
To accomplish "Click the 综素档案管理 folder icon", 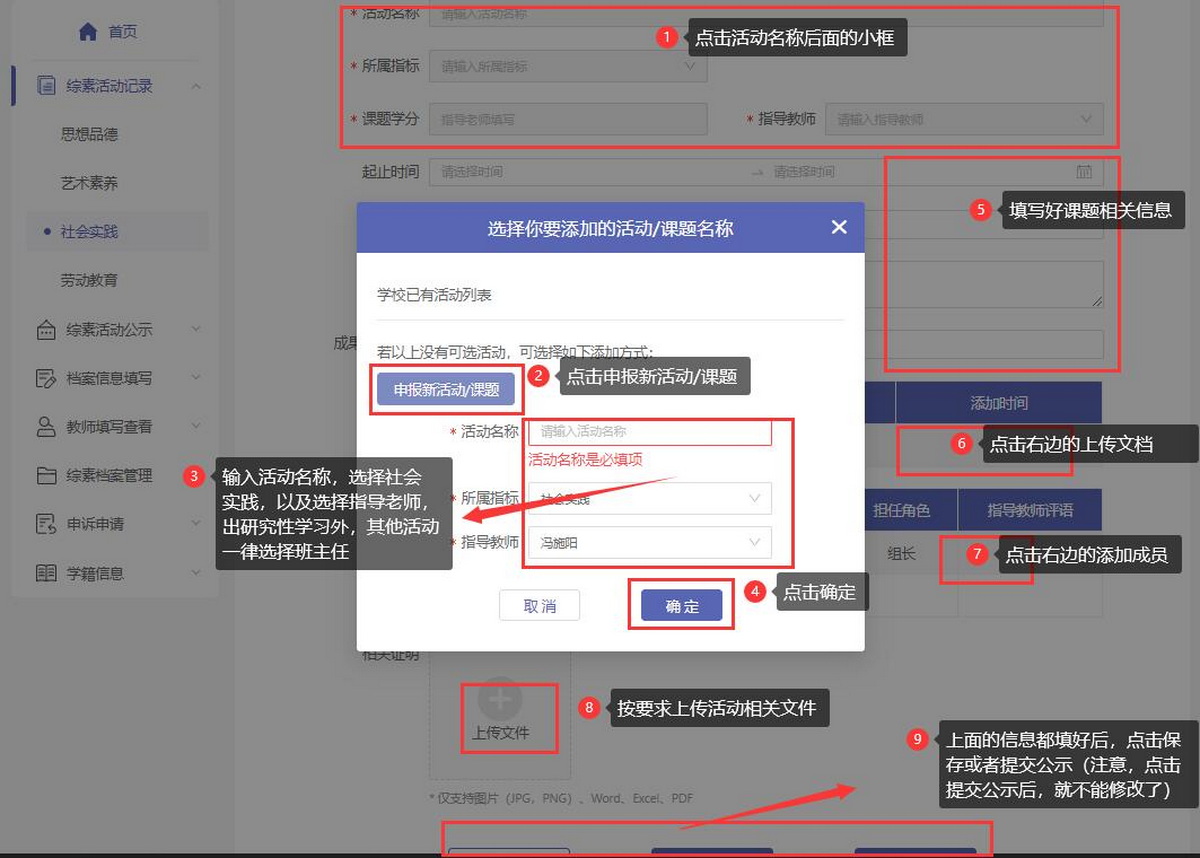I will pos(46,476).
